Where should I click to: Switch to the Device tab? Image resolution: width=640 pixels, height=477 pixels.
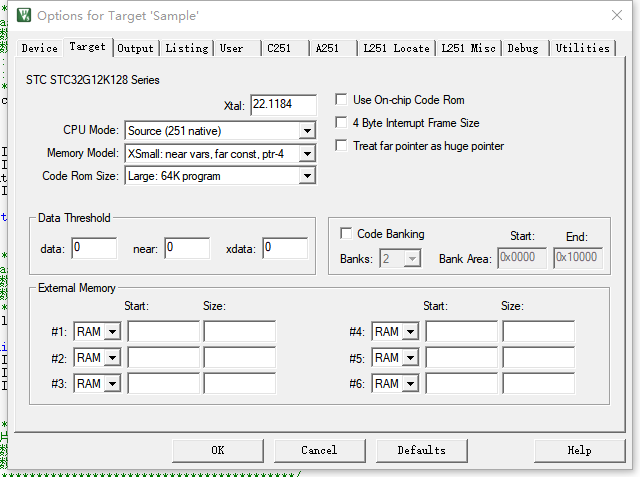pyautogui.click(x=40, y=48)
